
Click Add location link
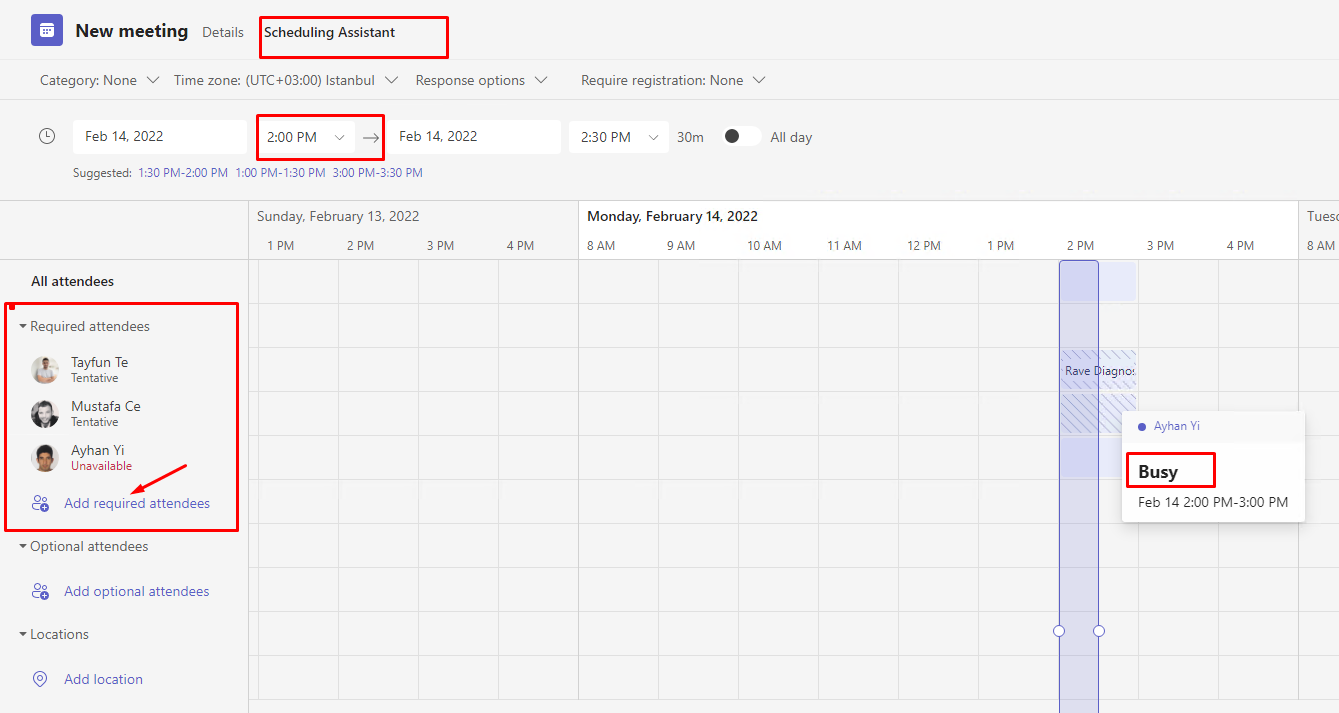[103, 679]
